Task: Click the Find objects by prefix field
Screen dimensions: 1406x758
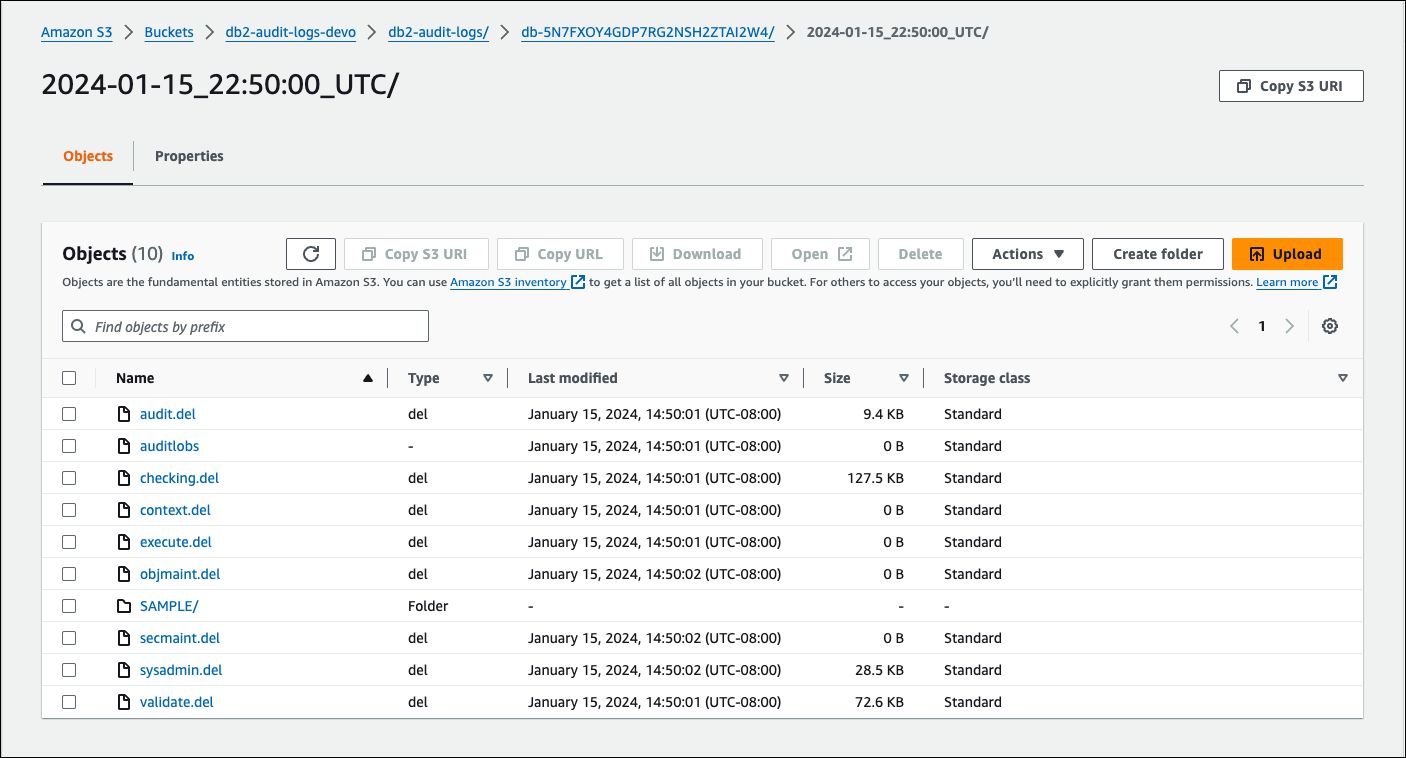Action: [245, 325]
